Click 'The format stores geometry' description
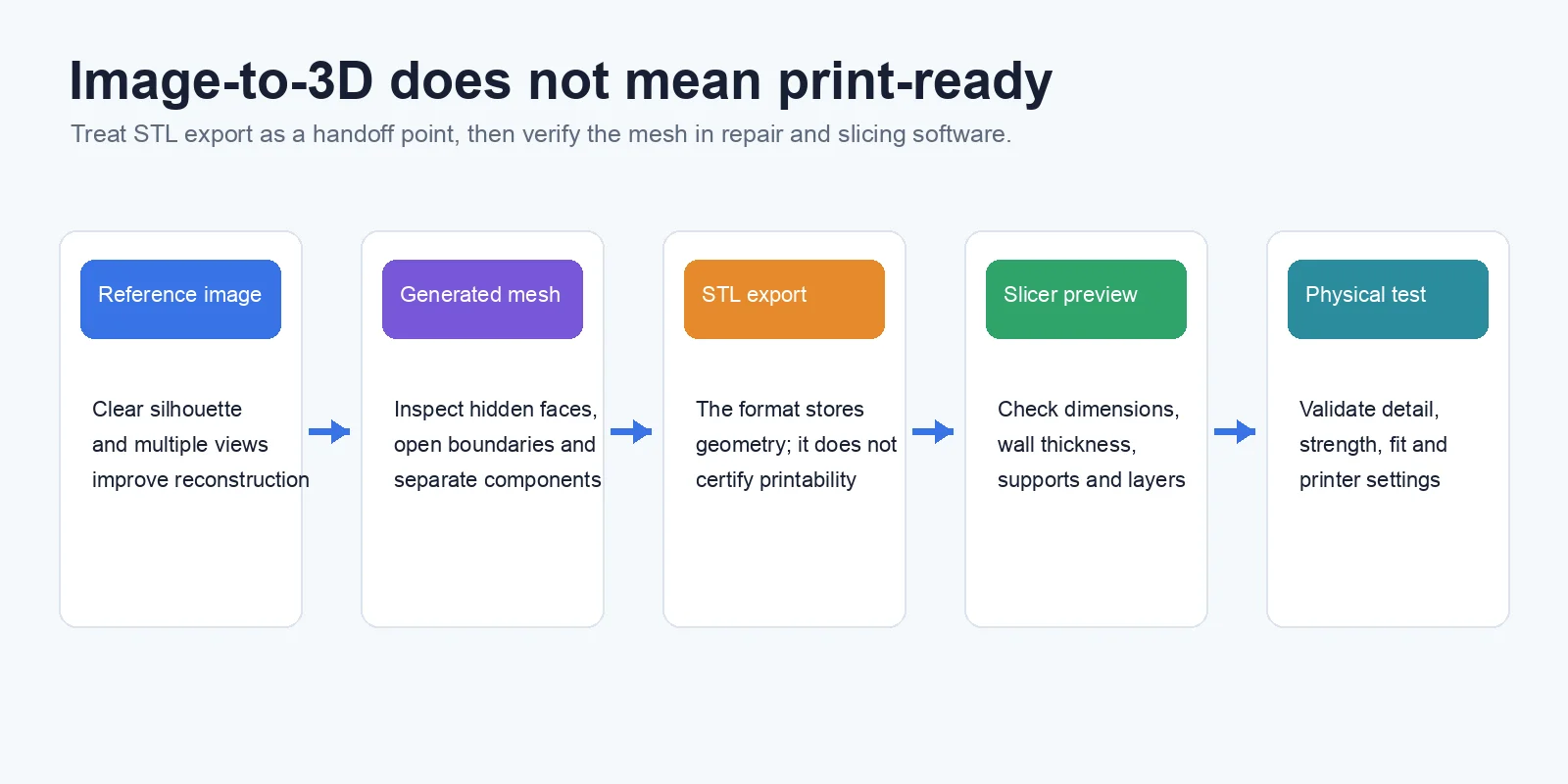Screen dimensions: 1568x784 (x=796, y=444)
